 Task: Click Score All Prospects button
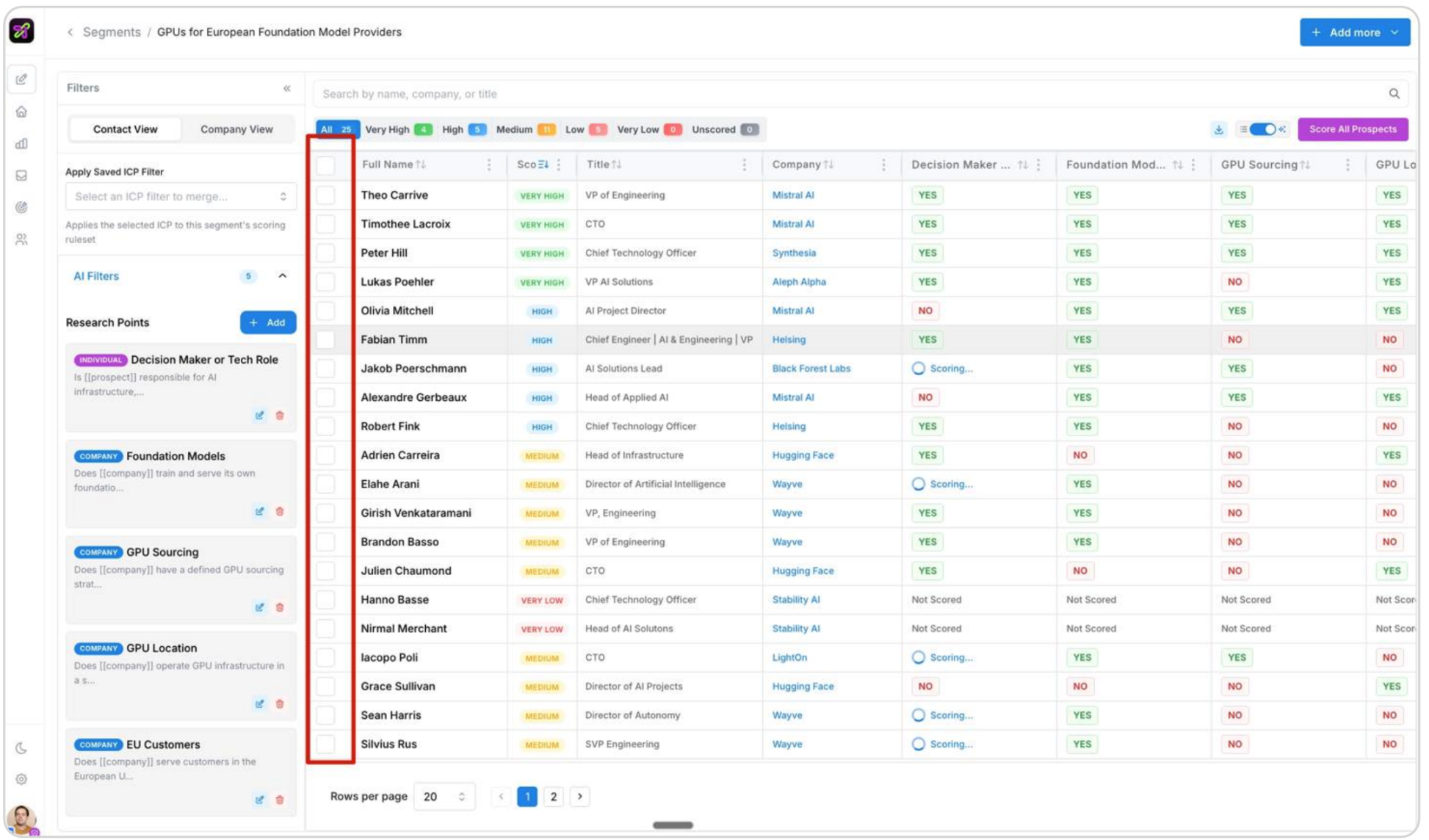point(1353,129)
